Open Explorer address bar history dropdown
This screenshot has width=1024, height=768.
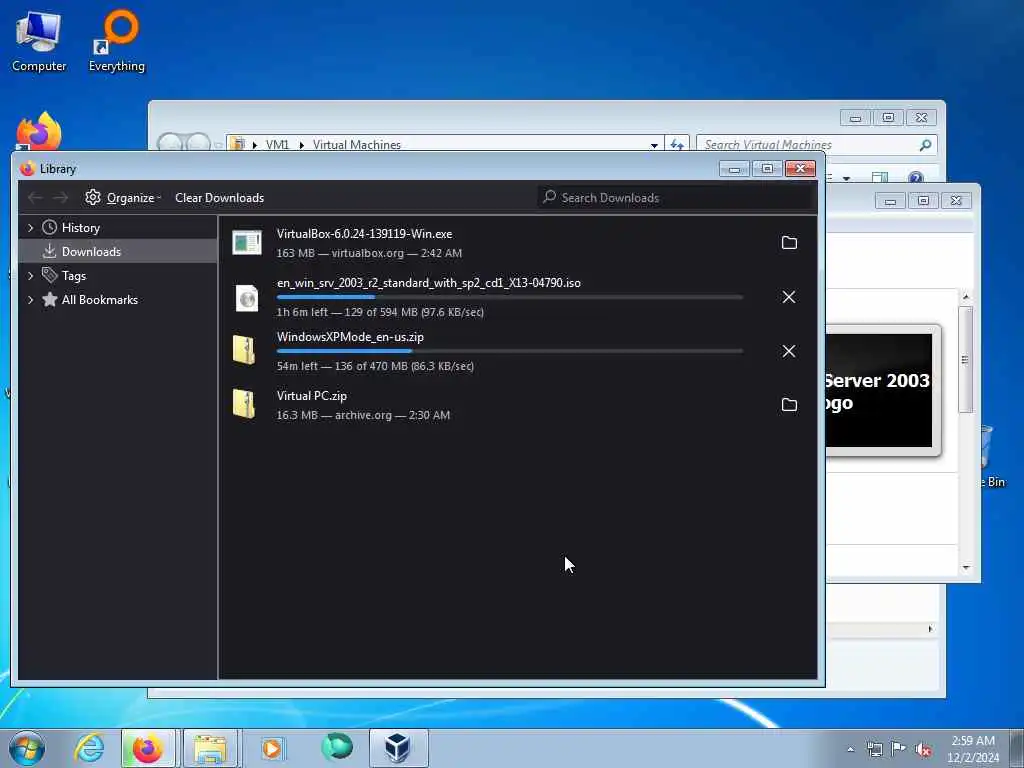654,144
